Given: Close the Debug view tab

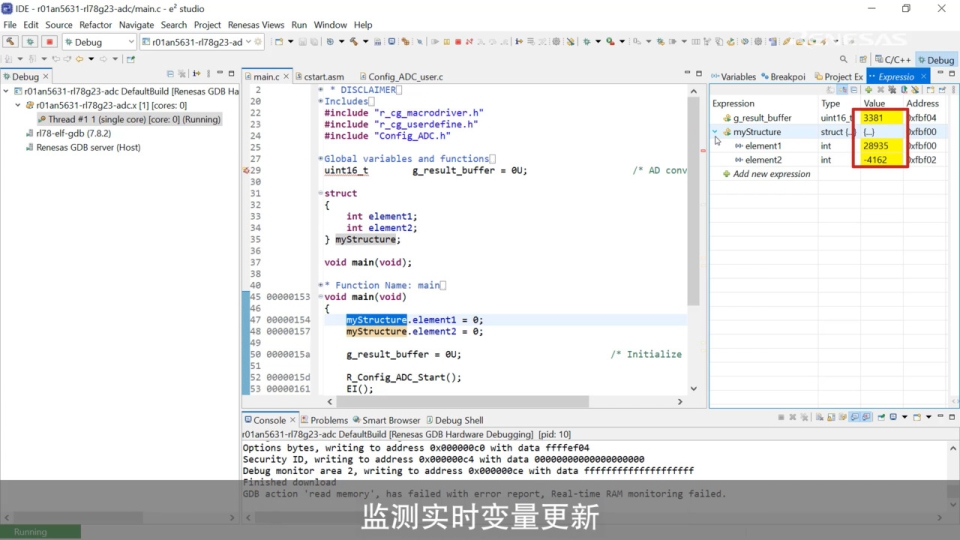Looking at the screenshot, I should [x=45, y=77].
